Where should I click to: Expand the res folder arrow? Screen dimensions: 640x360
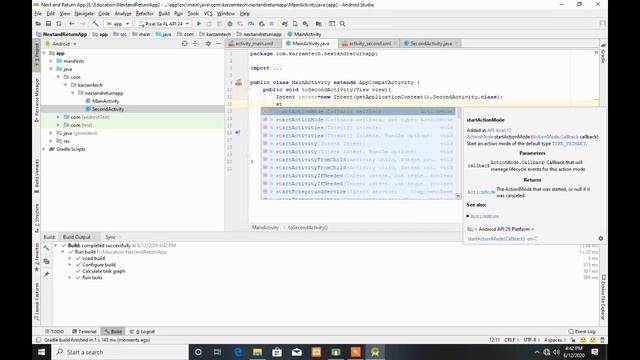[51, 141]
